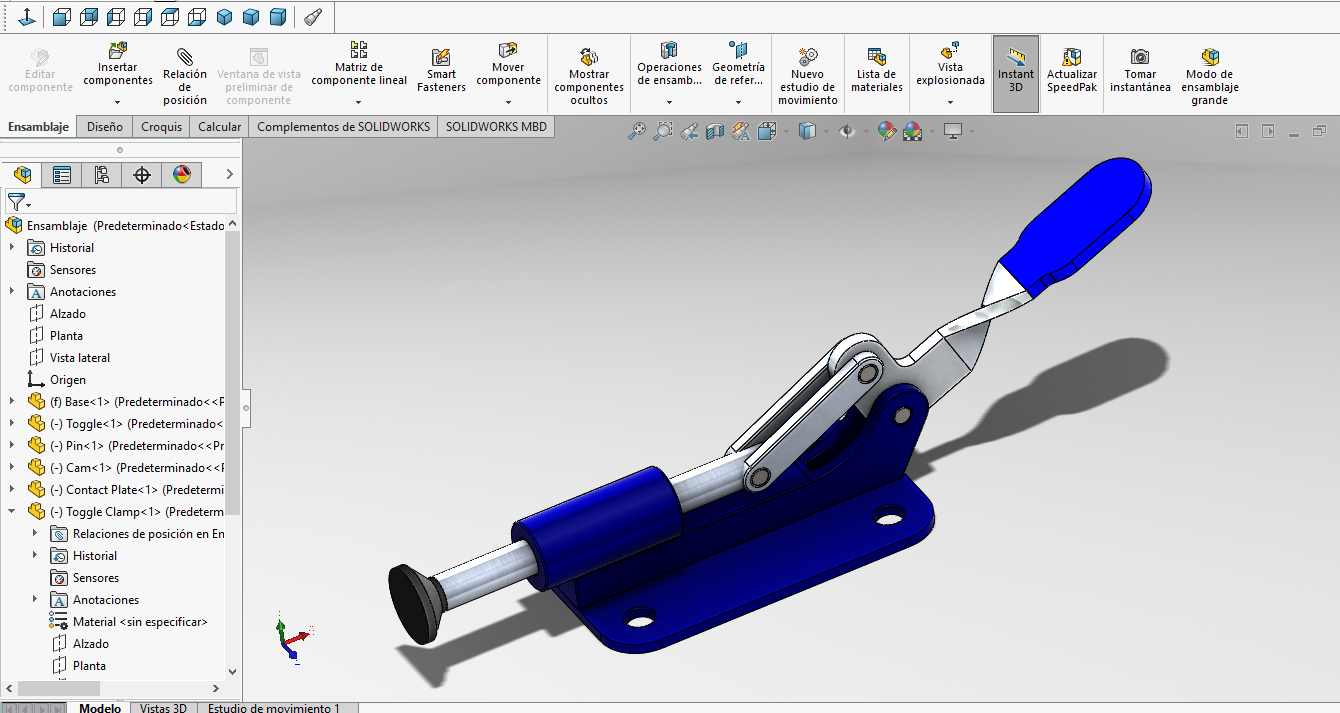Switch to the Croquis tab
1340x713 pixels.
pyautogui.click(x=161, y=126)
